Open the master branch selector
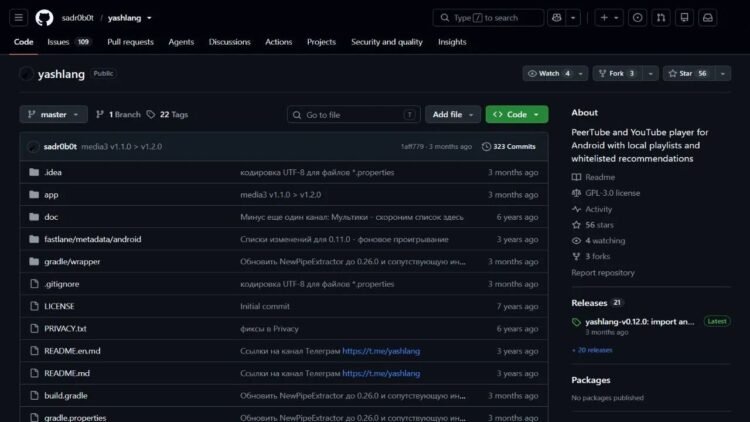750x422 pixels. pyautogui.click(x=54, y=114)
